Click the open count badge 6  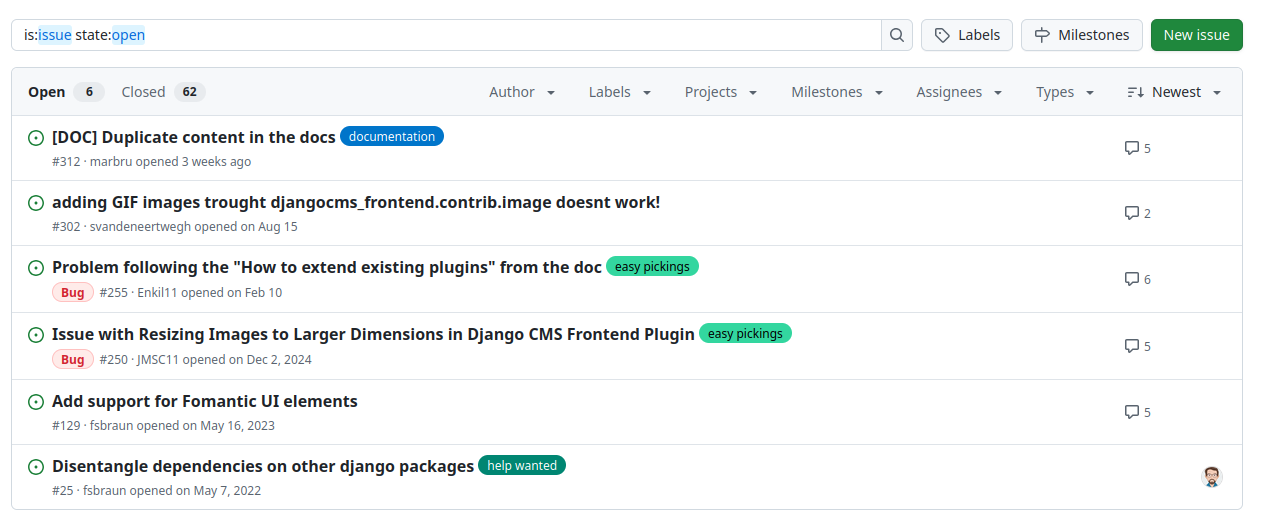pyautogui.click(x=88, y=92)
